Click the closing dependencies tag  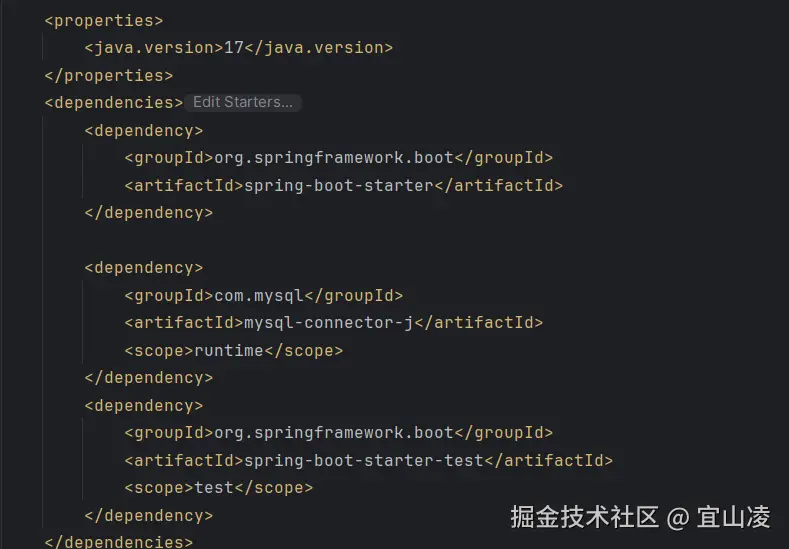pos(118,542)
